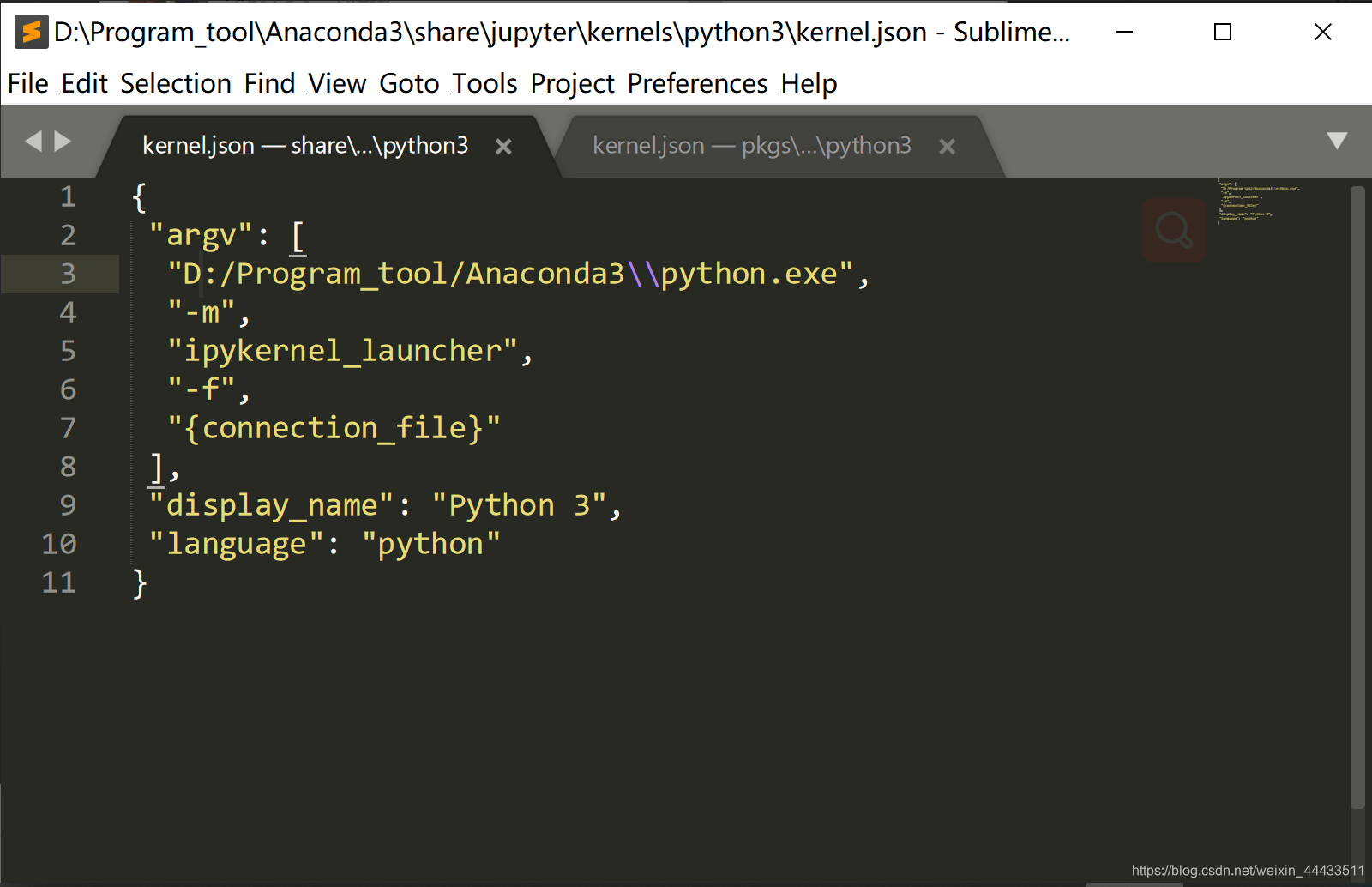
Task: Click the "-f" string
Action: (x=201, y=389)
